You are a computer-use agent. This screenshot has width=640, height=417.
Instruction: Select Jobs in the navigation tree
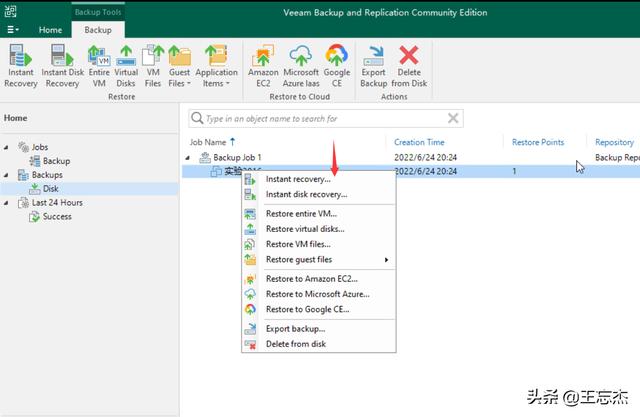(40, 147)
